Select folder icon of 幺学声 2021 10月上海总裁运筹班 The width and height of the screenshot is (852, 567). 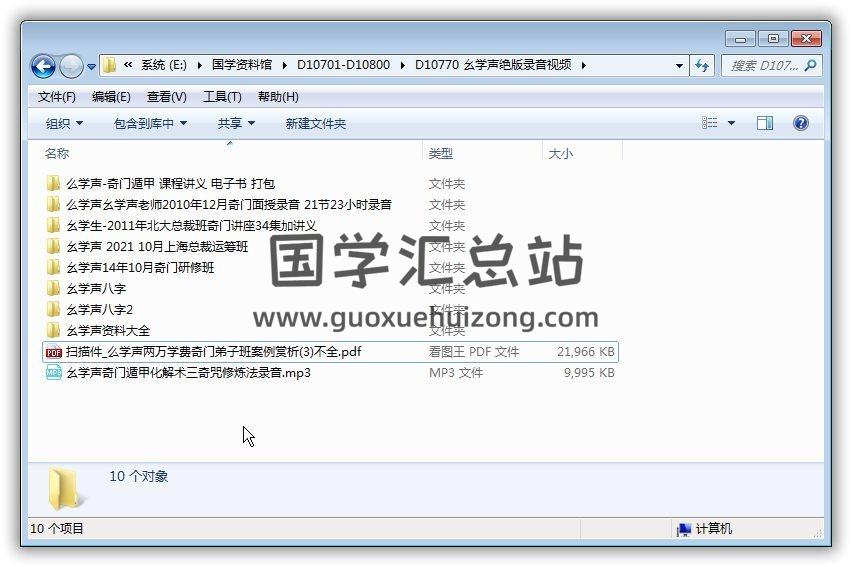53,246
